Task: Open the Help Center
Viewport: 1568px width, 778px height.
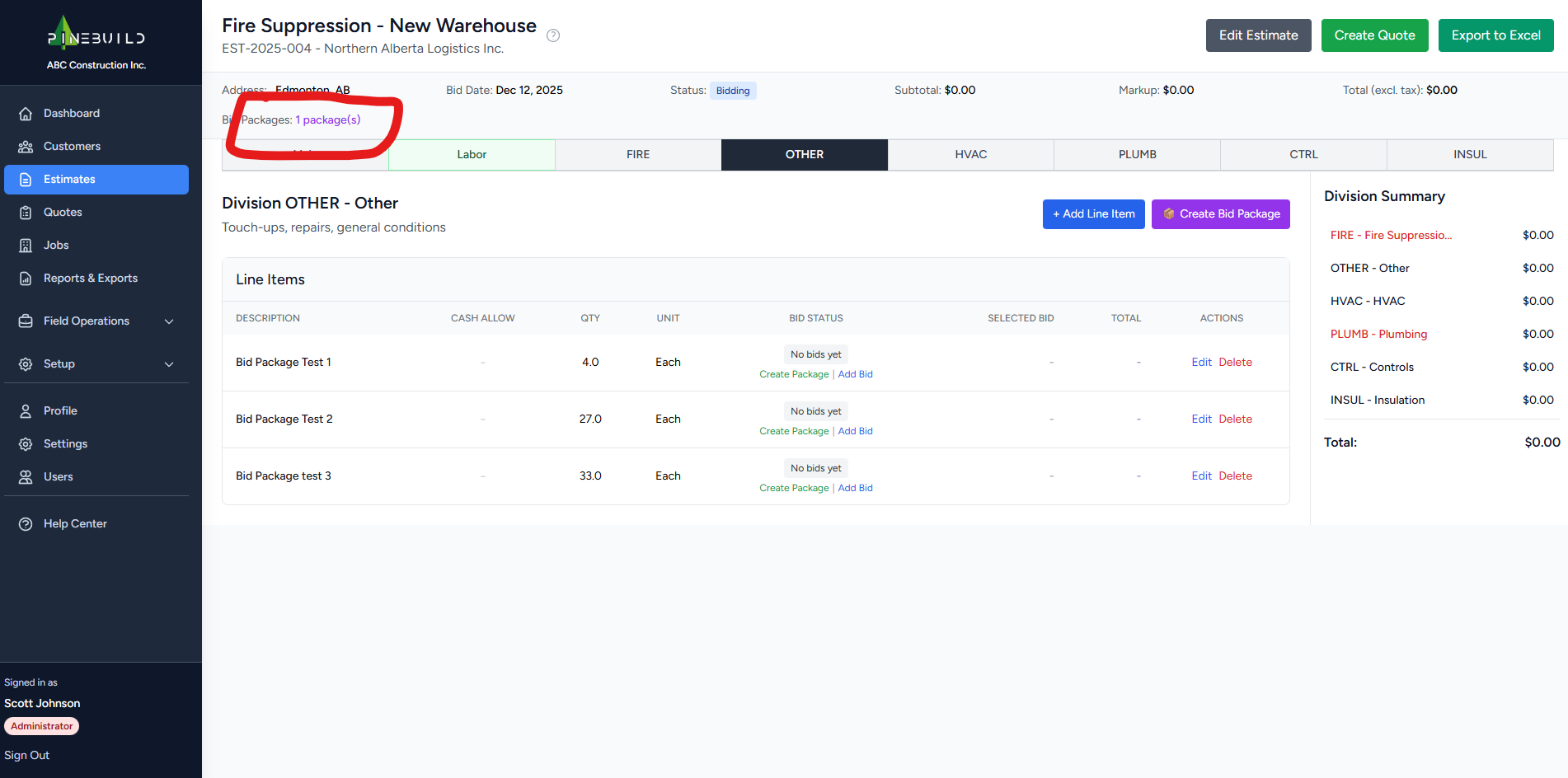Action: (75, 523)
